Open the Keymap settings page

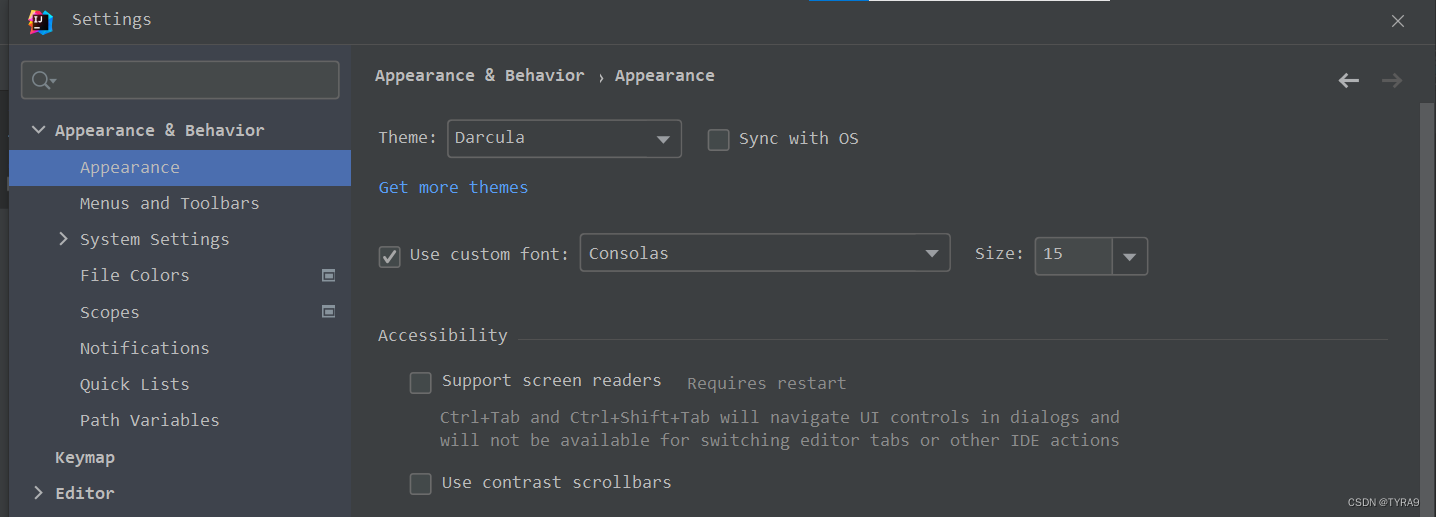85,457
